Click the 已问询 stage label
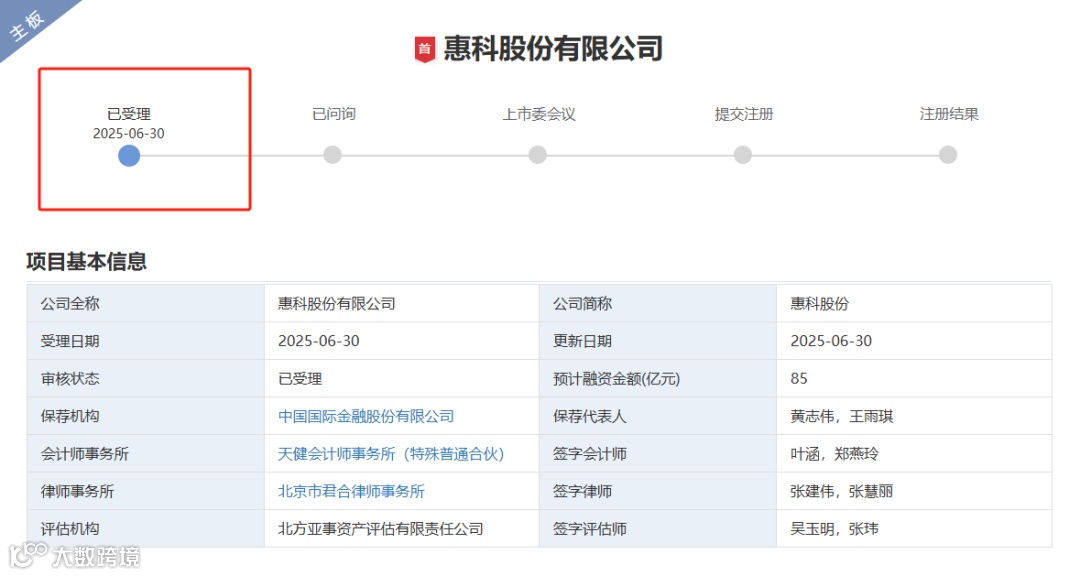The width and height of the screenshot is (1080, 576). 333,114
